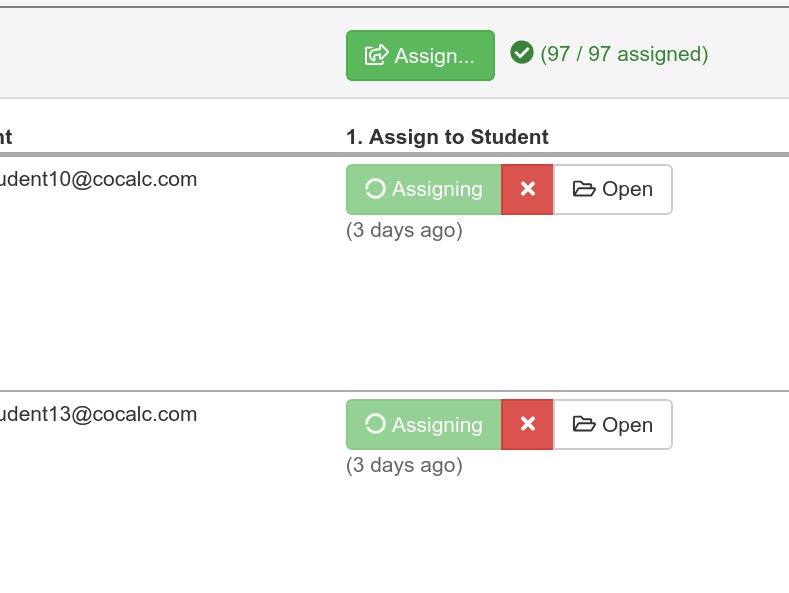This screenshot has width=789, height=593.
Task: Click the "(3 days ago)" timestamp under student10
Action: (404, 230)
